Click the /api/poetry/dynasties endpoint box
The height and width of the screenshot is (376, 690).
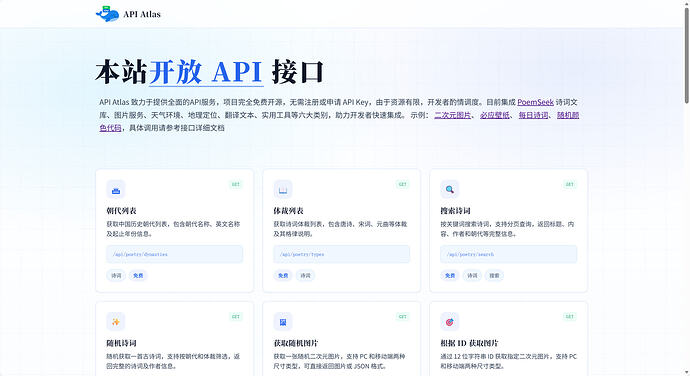tap(175, 254)
